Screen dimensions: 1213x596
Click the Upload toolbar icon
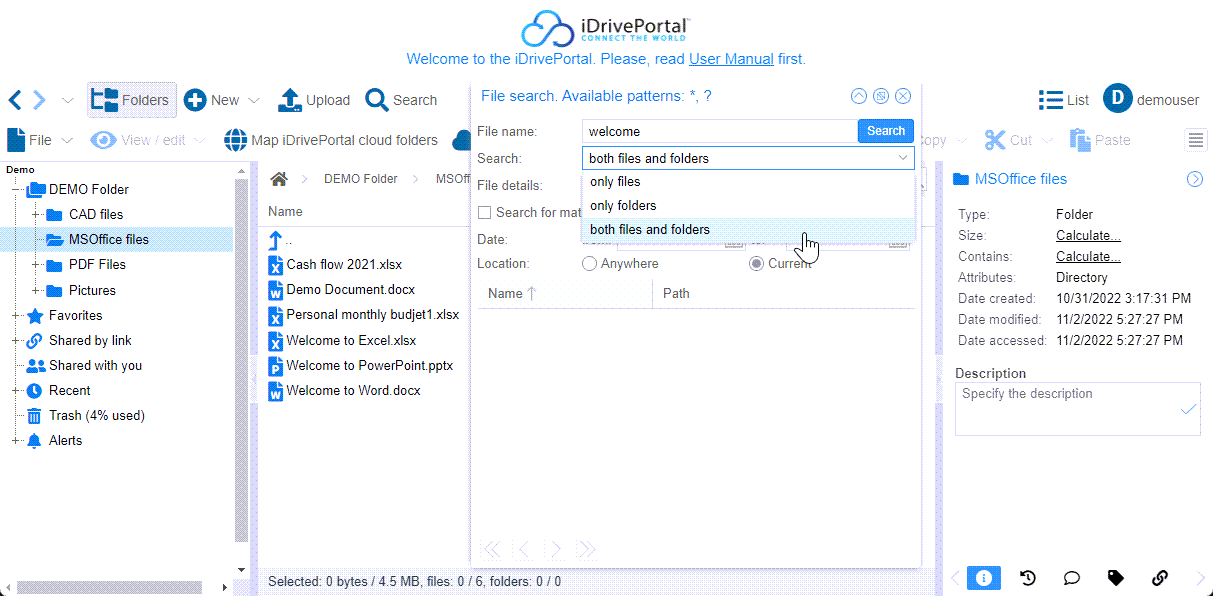click(289, 100)
